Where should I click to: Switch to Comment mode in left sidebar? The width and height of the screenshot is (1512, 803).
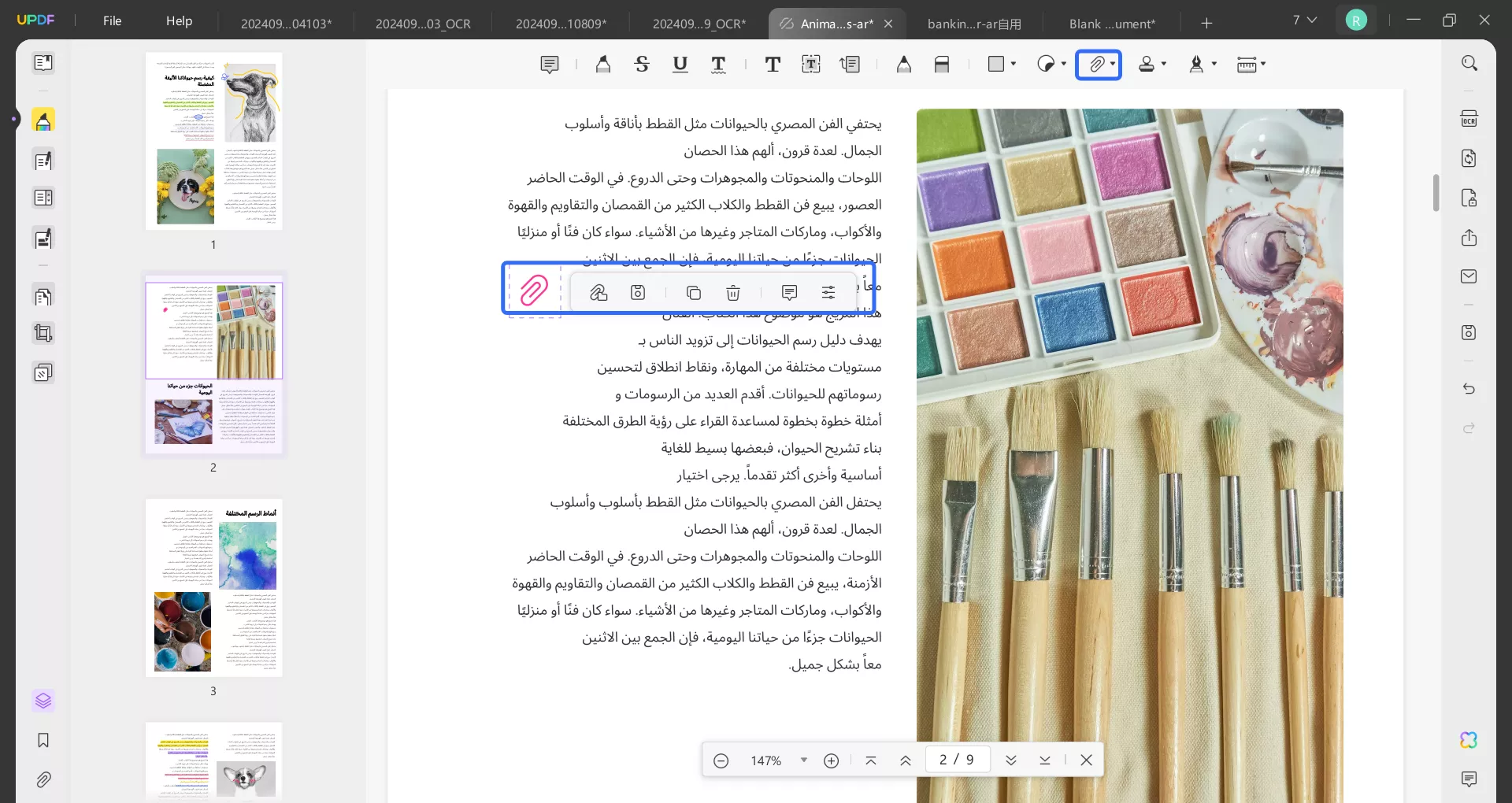tap(43, 120)
